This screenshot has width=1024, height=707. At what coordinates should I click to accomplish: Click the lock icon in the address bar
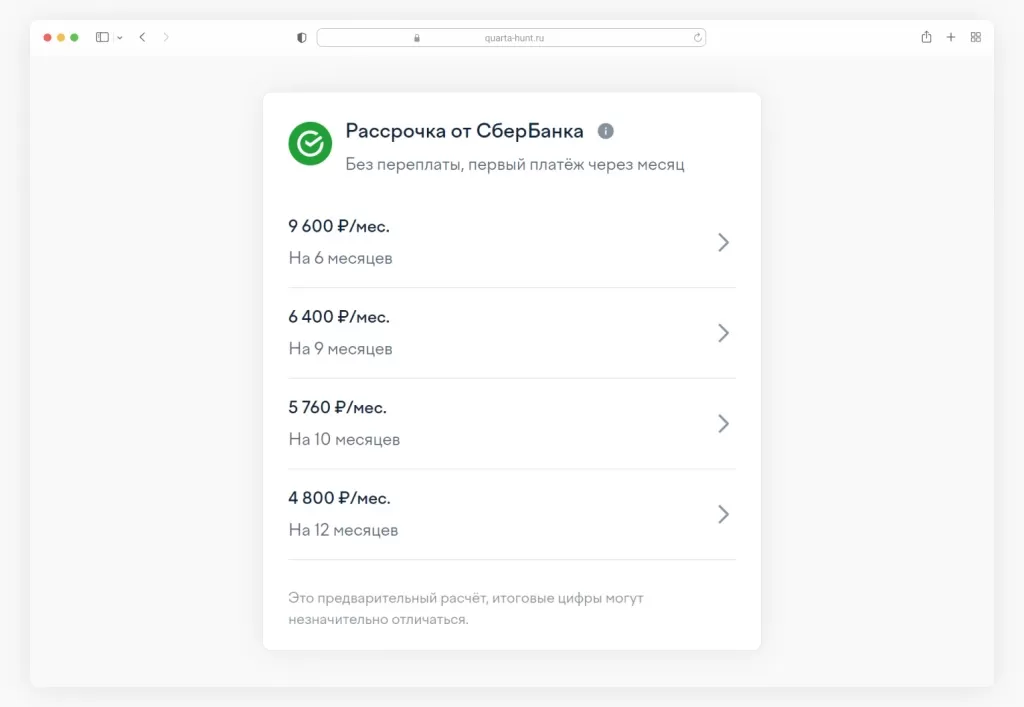pos(417,38)
